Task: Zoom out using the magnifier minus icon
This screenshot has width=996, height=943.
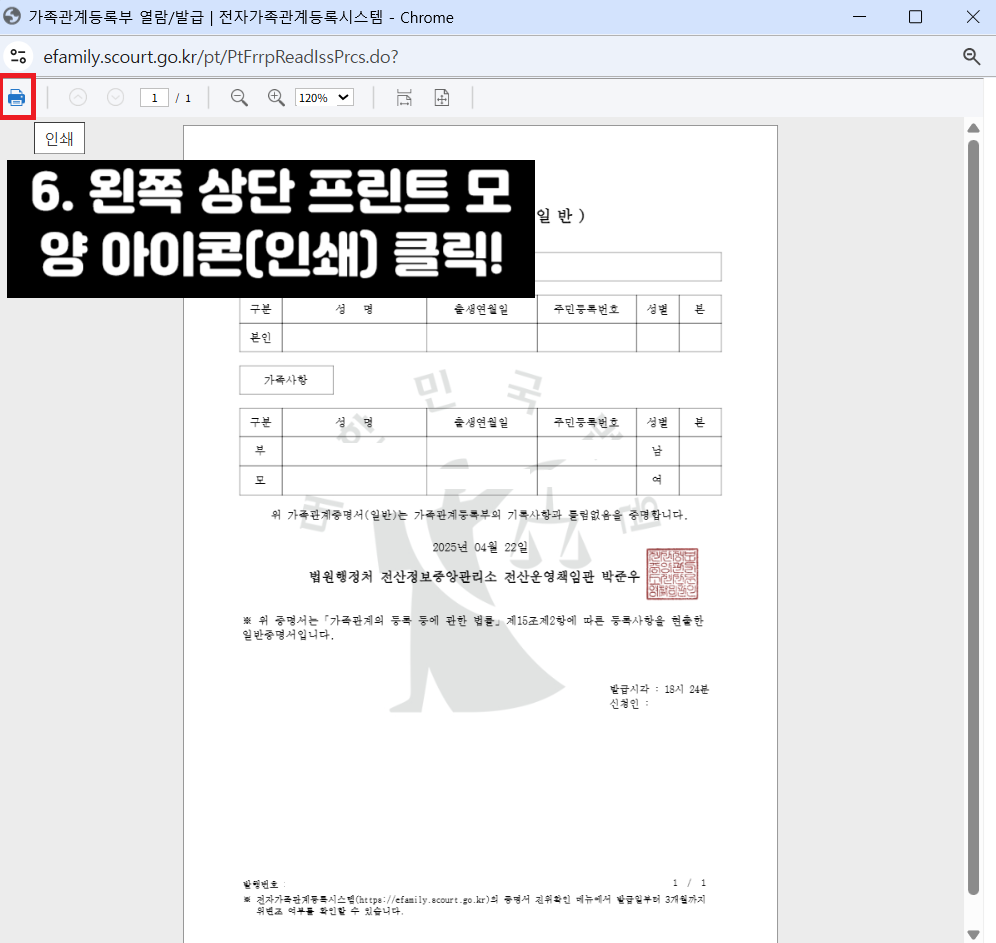Action: 239,97
